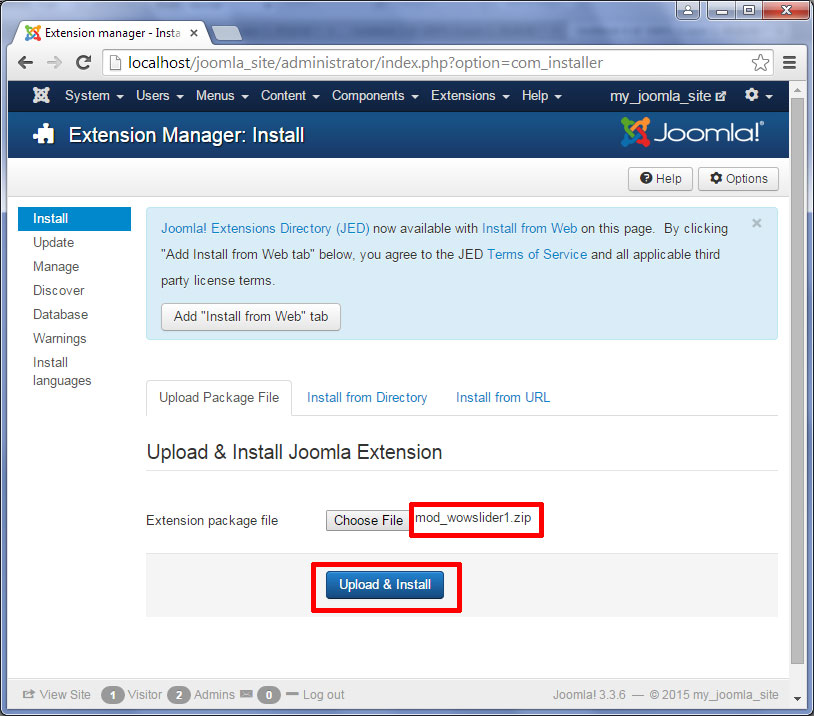The width and height of the screenshot is (814, 716).
Task: Switch to Upload Package File tab
Action: tap(219, 398)
